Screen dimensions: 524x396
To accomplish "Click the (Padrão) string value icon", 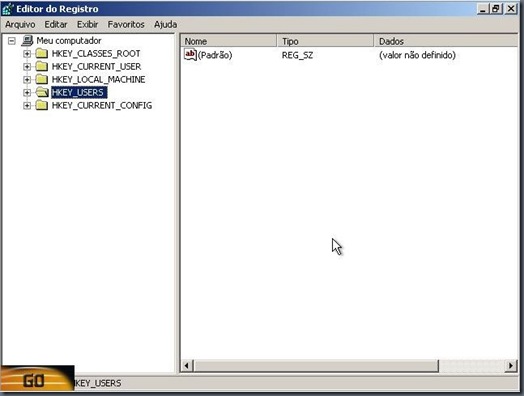I will (x=190, y=54).
